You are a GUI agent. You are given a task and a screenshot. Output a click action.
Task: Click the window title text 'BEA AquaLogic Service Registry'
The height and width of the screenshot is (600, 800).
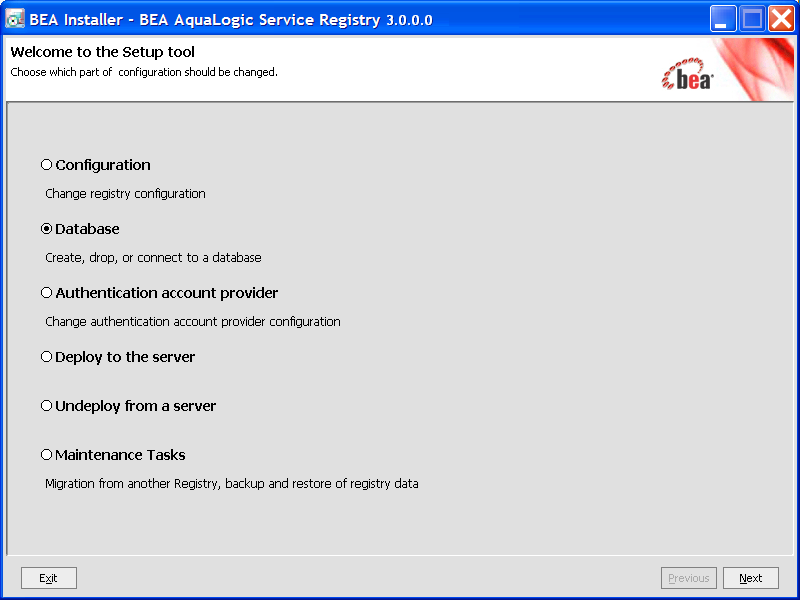coord(260,20)
